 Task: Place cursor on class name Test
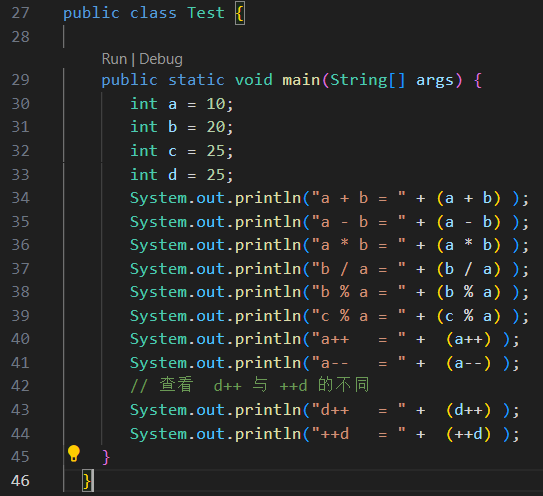[206, 13]
